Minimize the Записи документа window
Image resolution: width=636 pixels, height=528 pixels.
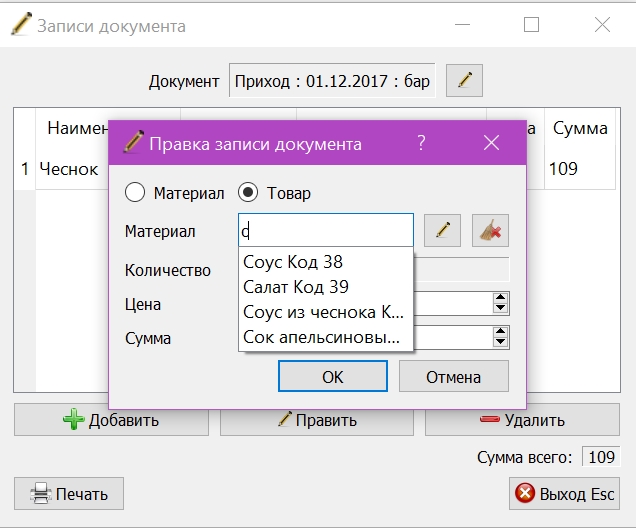462,25
